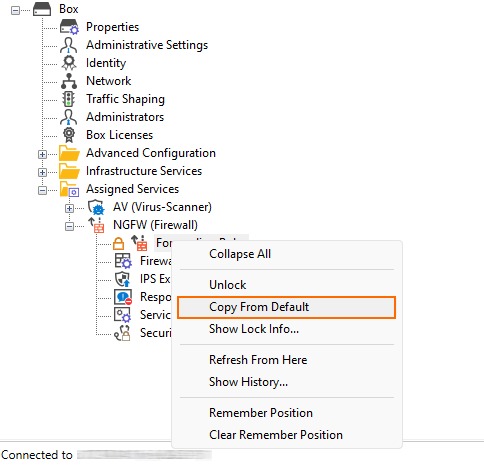
Task: Expand the Advanced Configuration folder
Action: [x=42, y=154]
